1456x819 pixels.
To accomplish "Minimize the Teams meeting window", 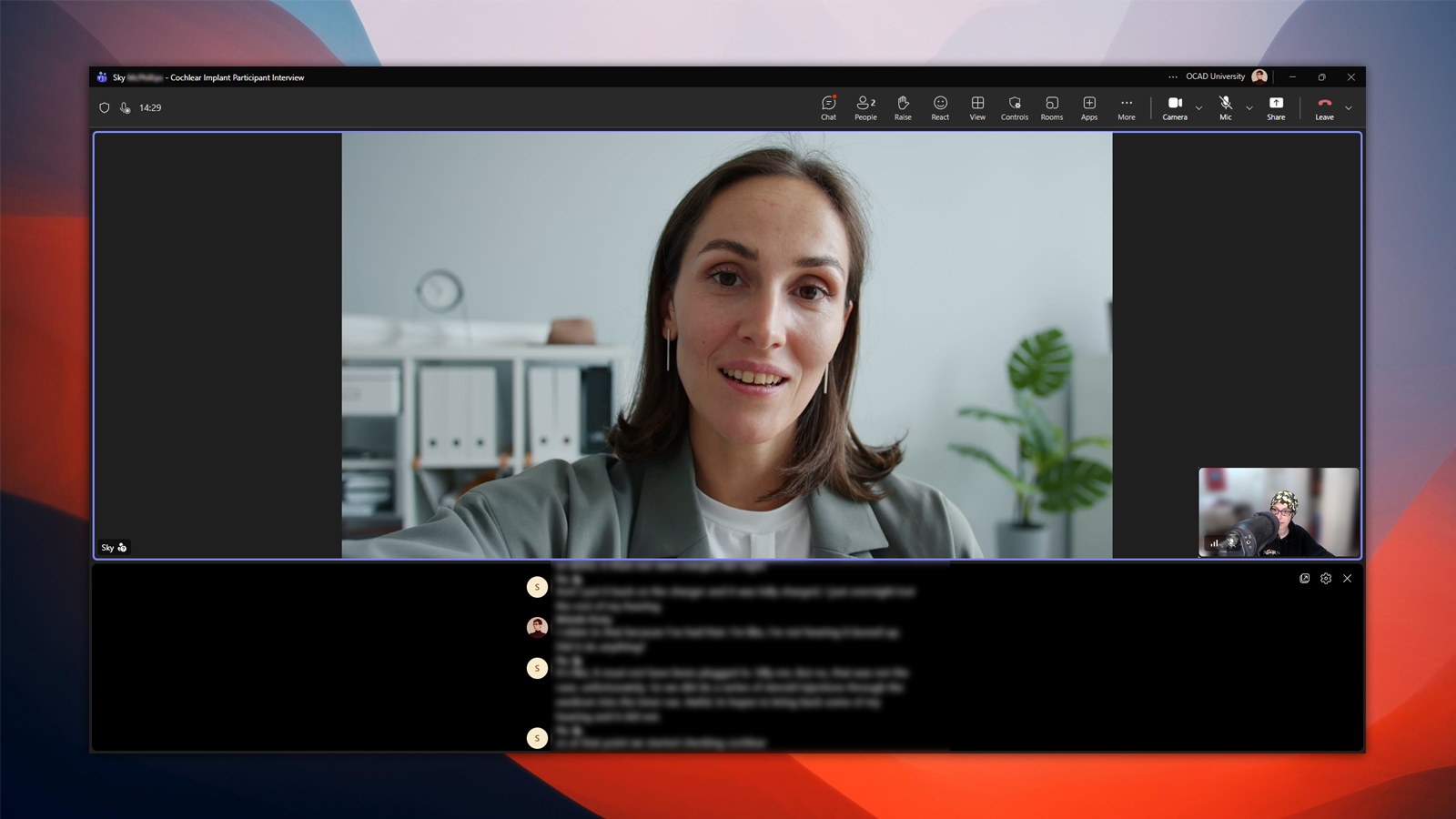I will pyautogui.click(x=1292, y=76).
